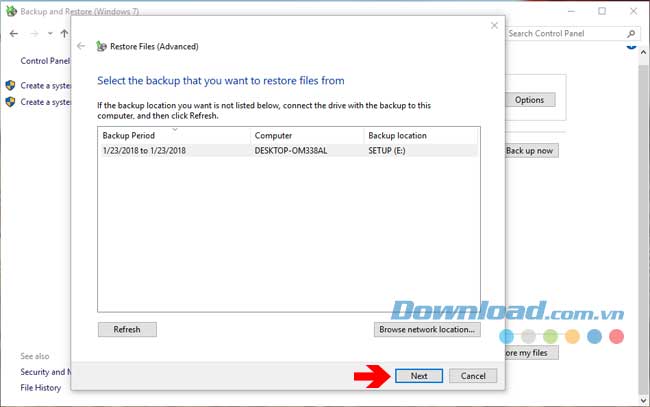Go up one level in Control Panel
This screenshot has height=407, width=650.
point(64,34)
